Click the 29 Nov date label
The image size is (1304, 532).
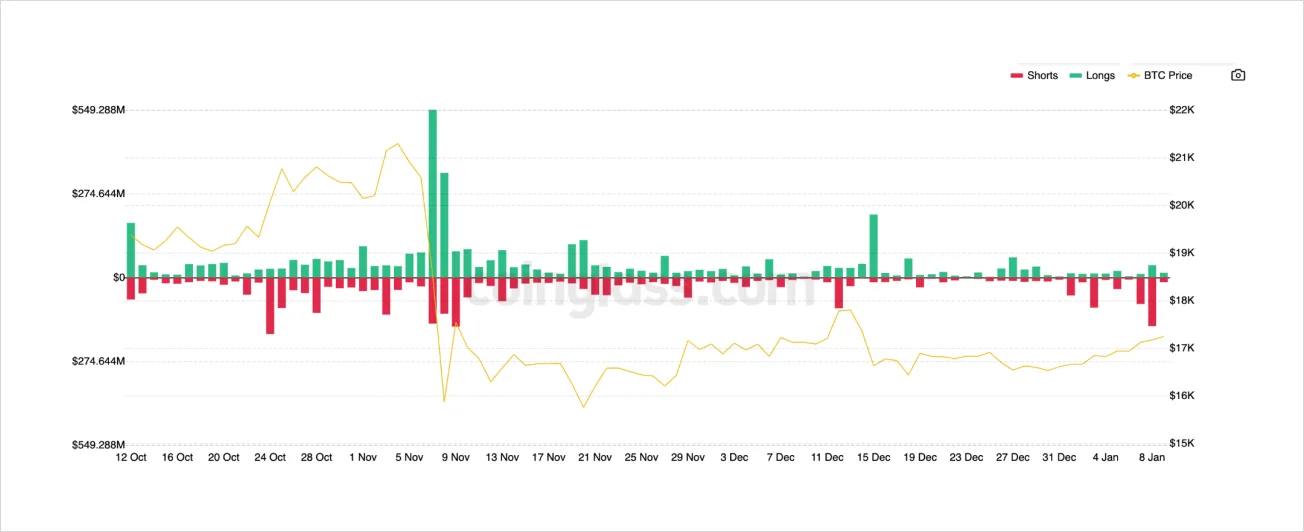coord(688,458)
